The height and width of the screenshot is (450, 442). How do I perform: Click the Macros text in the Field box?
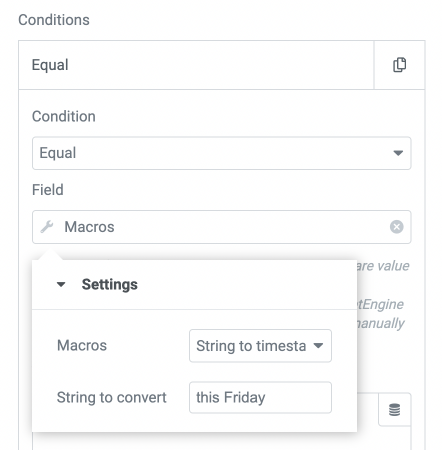coord(89,227)
